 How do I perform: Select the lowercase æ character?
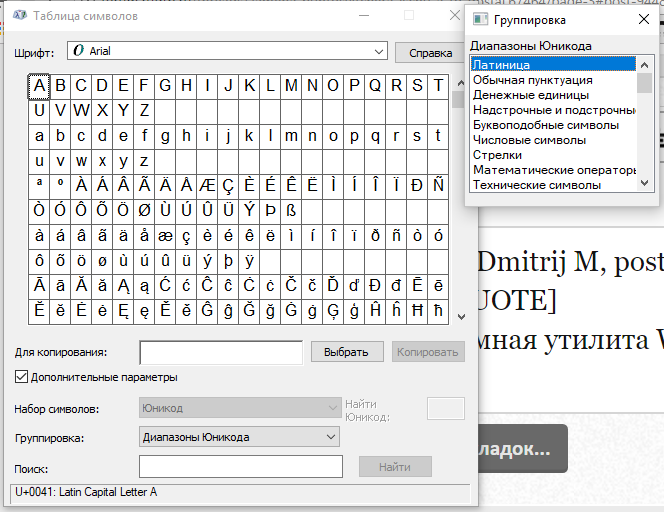165,236
